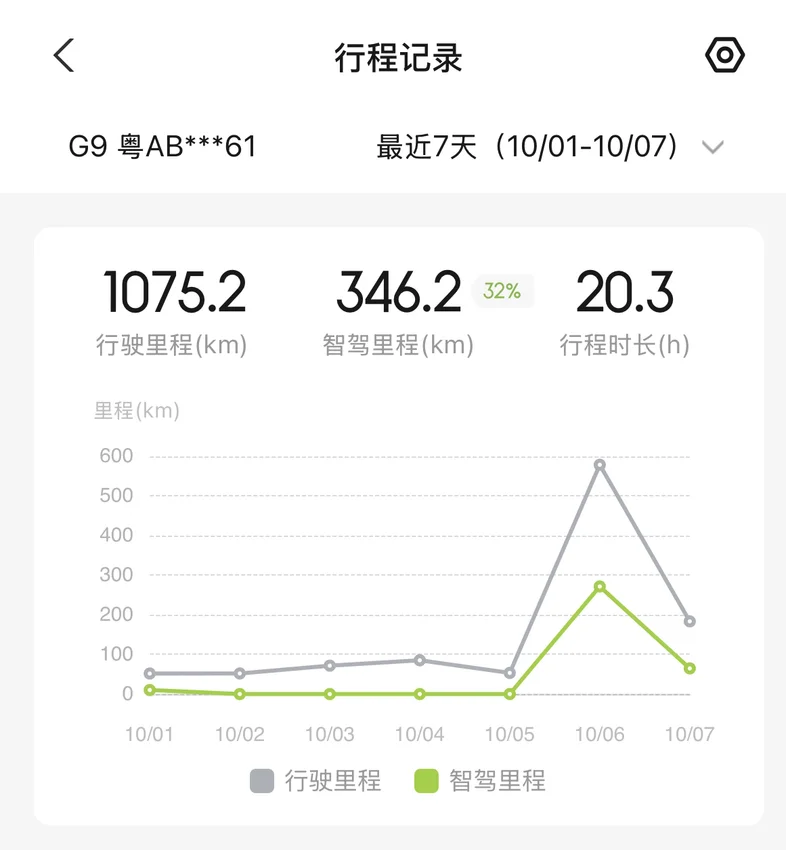This screenshot has height=850, width=786.
Task: Tap the 20.3 行程时长 statistic
Action: 624,293
